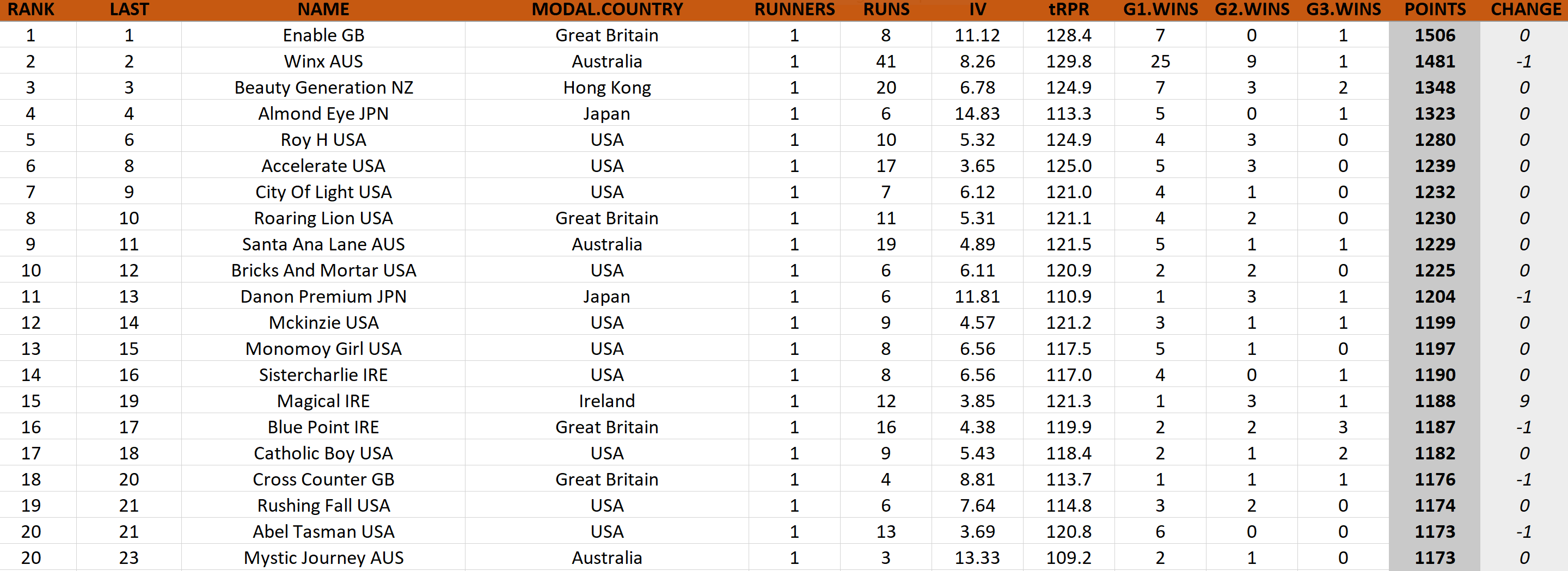Select the CHANGE column header
Viewport: 1568px width, 571px height.
[1526, 10]
